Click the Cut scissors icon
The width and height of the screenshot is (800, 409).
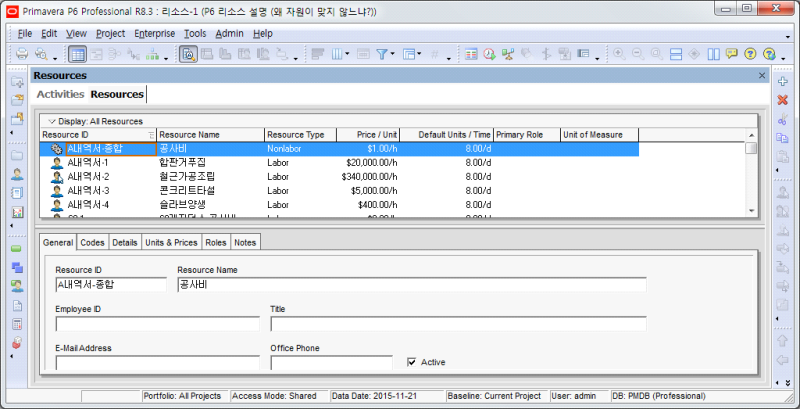(782, 119)
